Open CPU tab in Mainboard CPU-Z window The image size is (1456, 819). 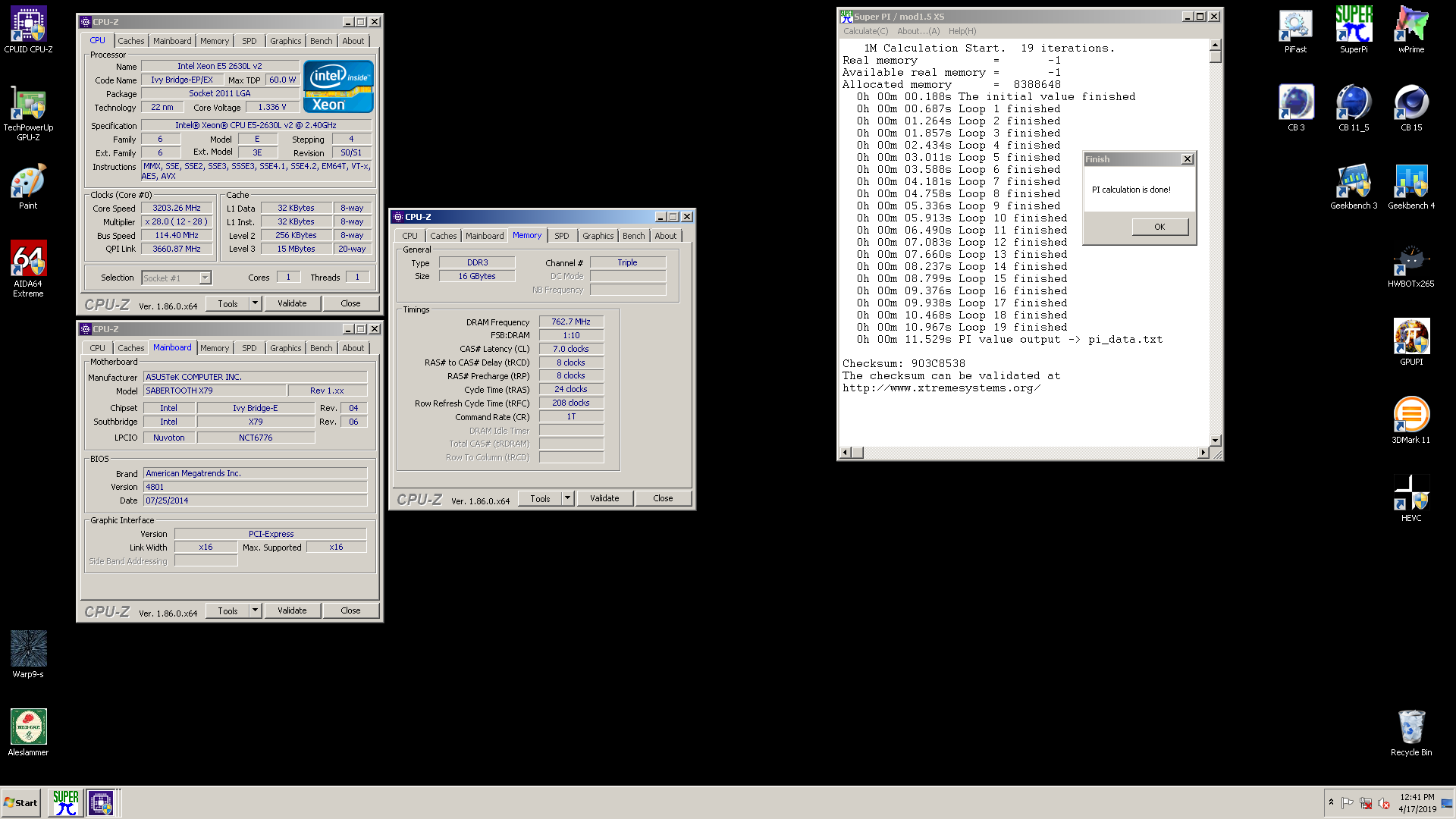coord(97,348)
